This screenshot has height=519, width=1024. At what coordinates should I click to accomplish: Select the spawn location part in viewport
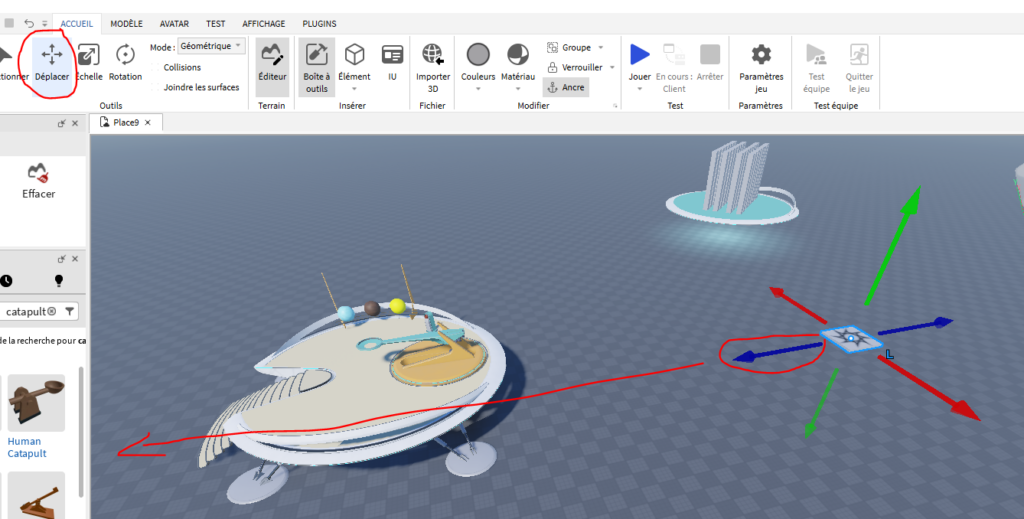(851, 338)
